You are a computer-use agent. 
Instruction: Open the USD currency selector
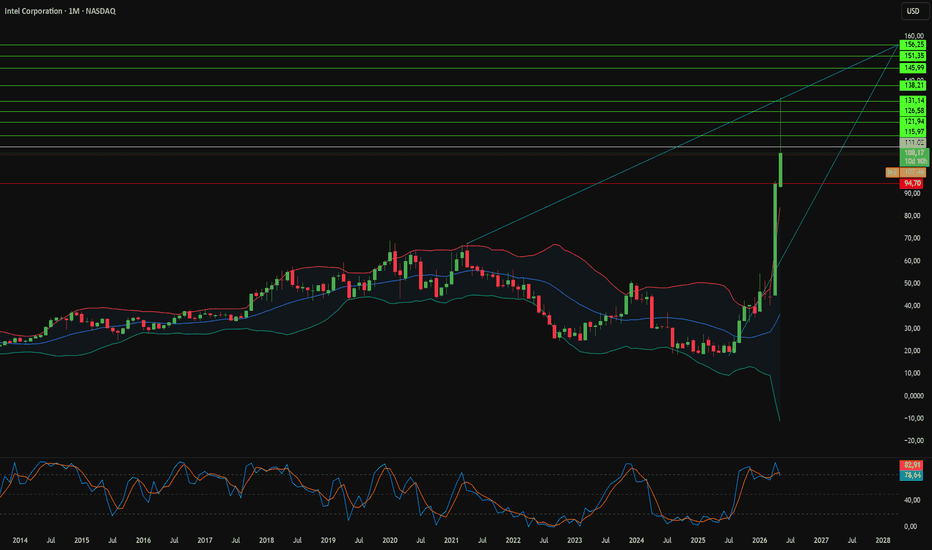(x=914, y=11)
